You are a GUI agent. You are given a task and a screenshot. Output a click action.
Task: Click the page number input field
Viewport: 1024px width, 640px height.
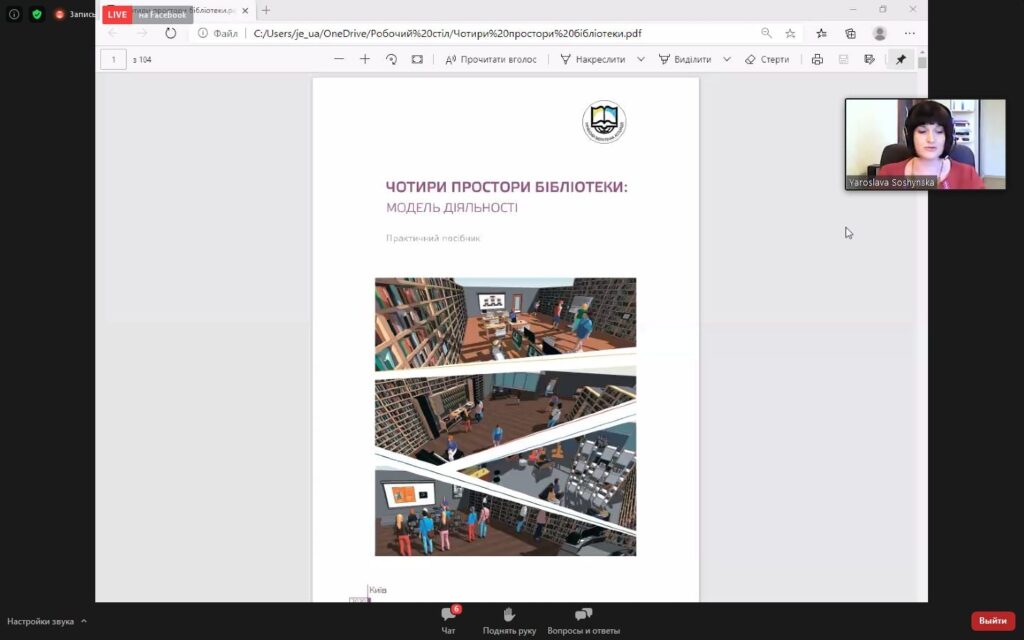pos(113,59)
